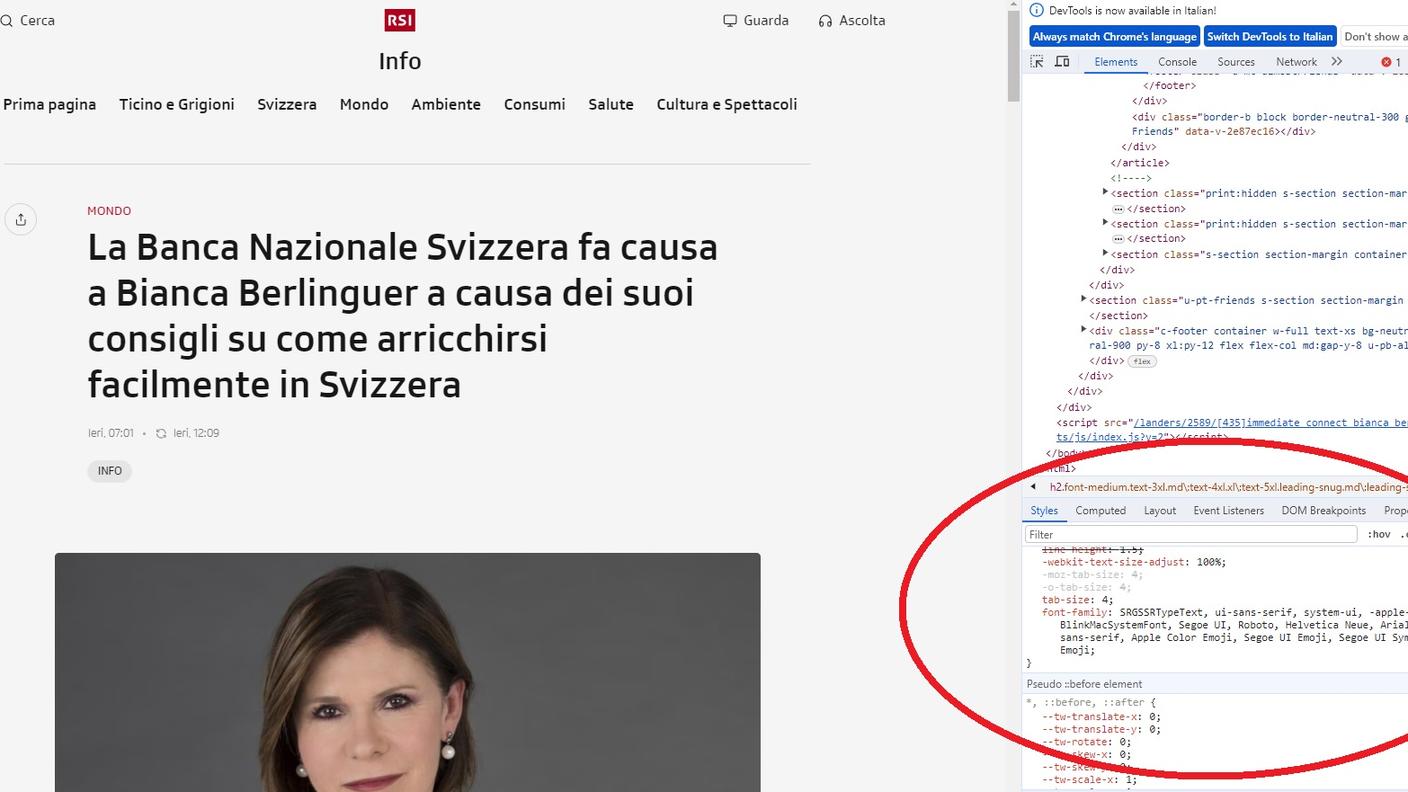Viewport: 1408px width, 792px height.
Task: Click the flex badge on the footer div
Action: pos(1142,361)
